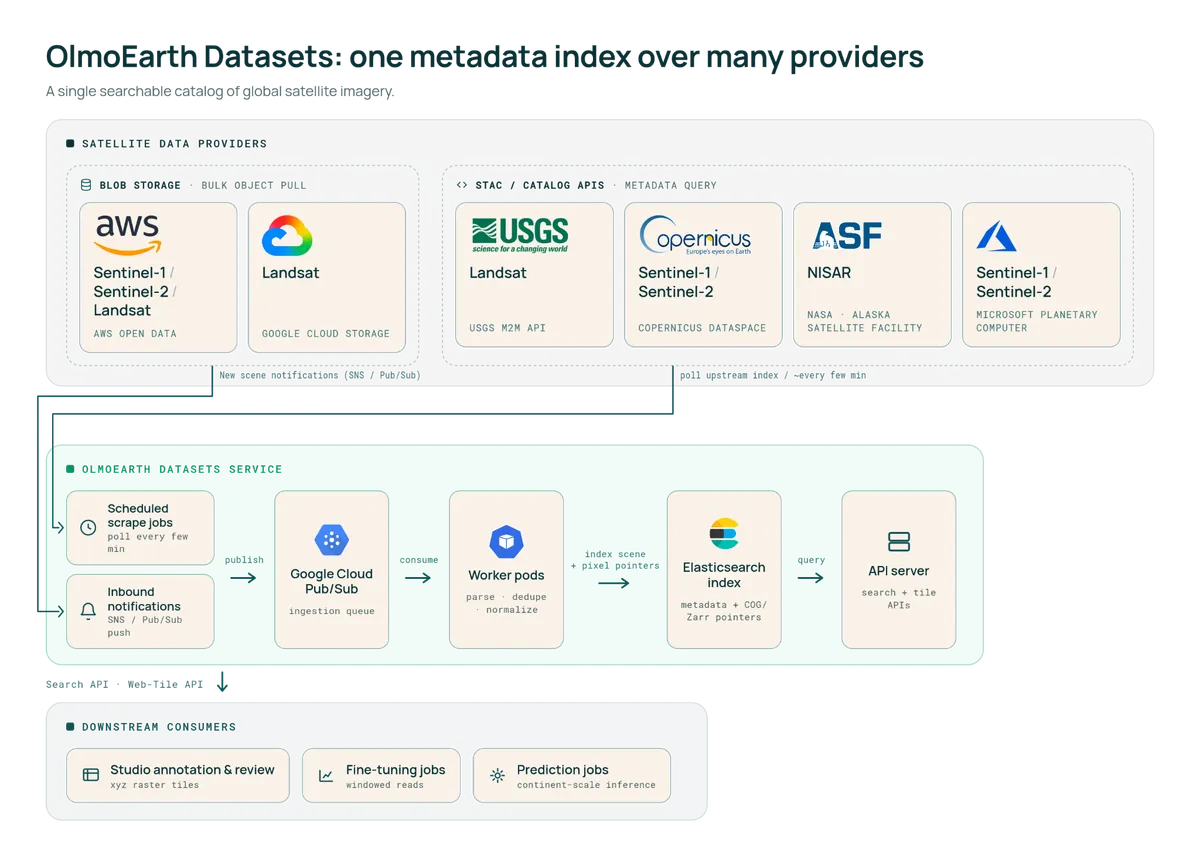Select the Copernicus Dataspace provider card label
Viewport: 1200px width, 856px height.
(702, 328)
